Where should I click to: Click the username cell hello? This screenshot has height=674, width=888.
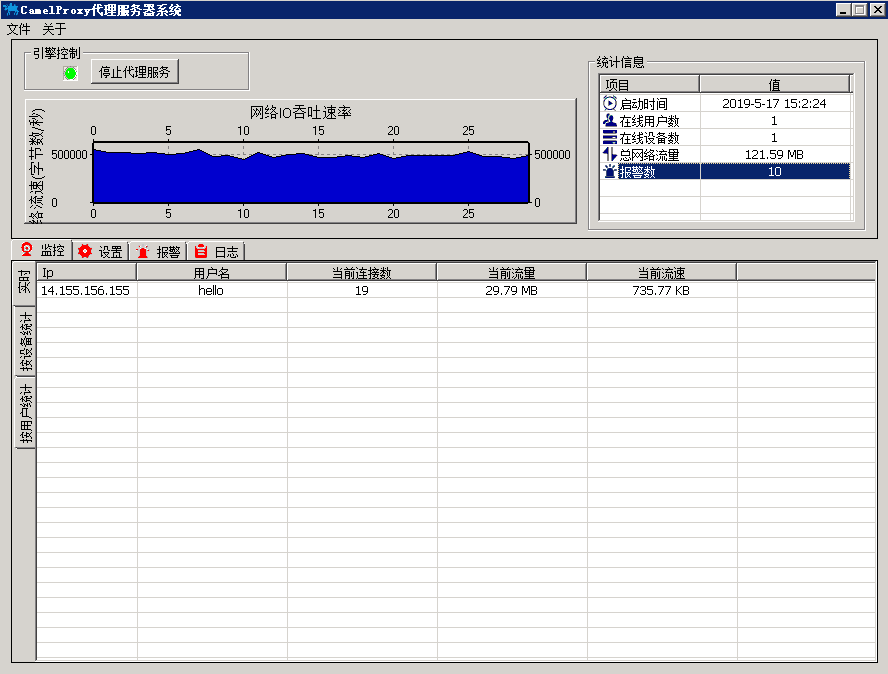(211, 291)
